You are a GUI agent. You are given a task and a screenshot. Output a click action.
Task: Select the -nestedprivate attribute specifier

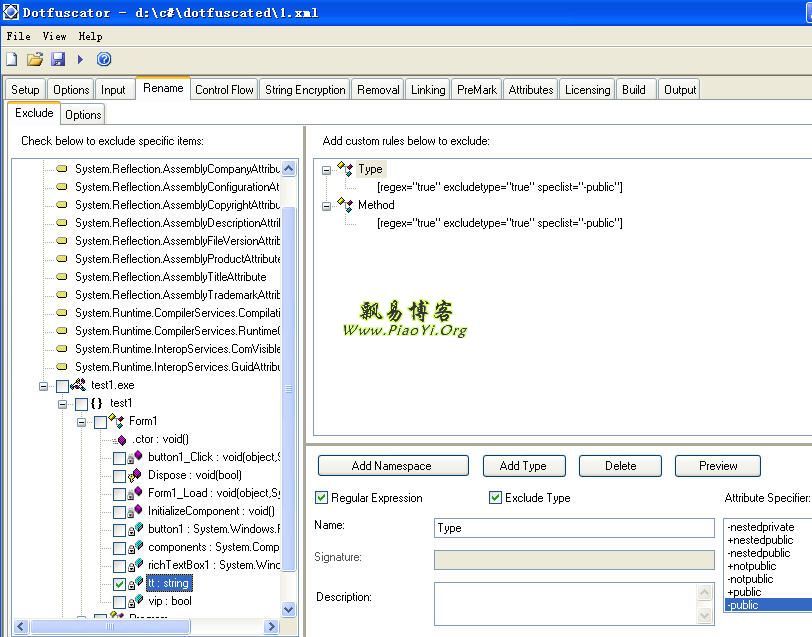[761, 527]
